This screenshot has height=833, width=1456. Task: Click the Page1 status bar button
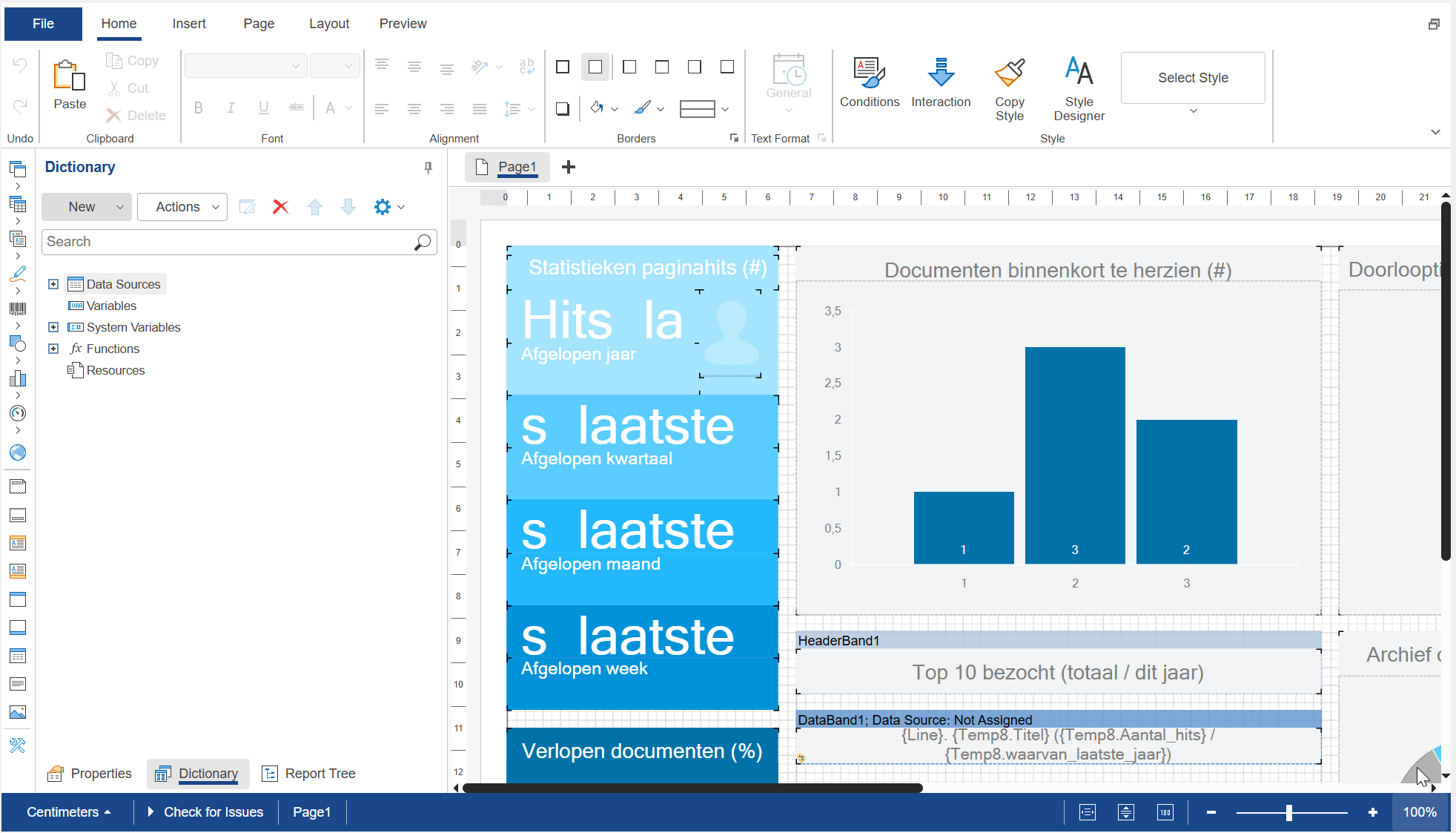pos(311,812)
